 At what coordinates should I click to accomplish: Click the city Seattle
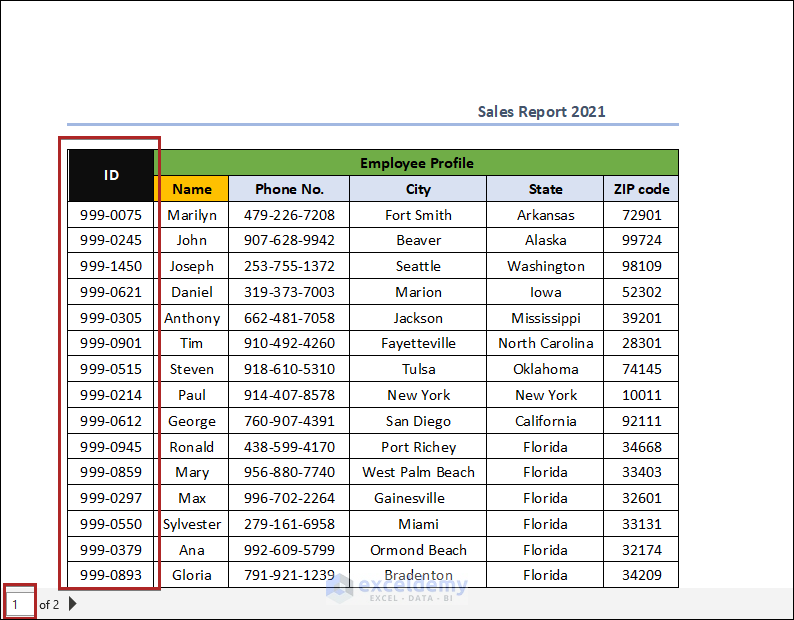(x=418, y=266)
